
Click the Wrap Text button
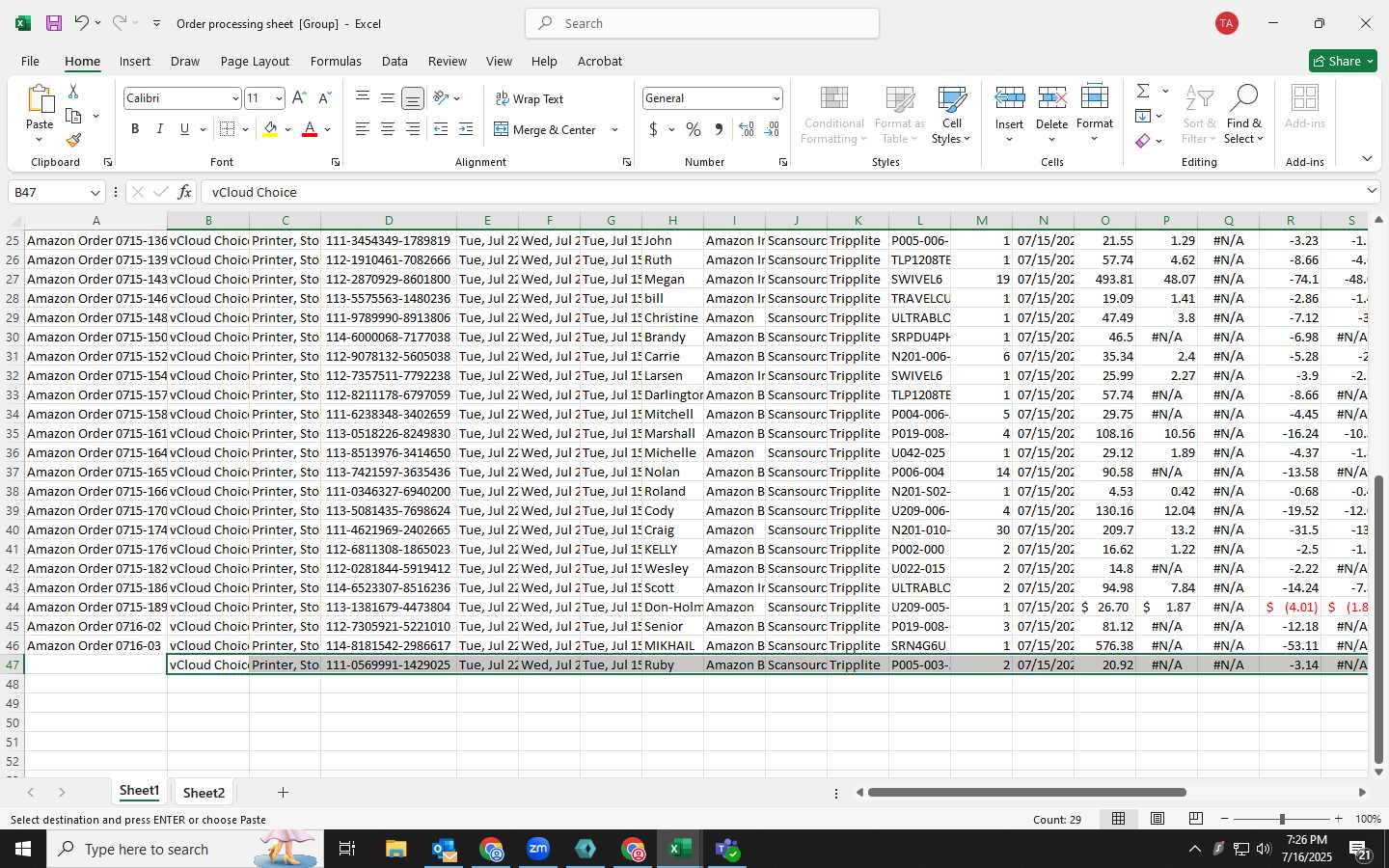coord(530,98)
